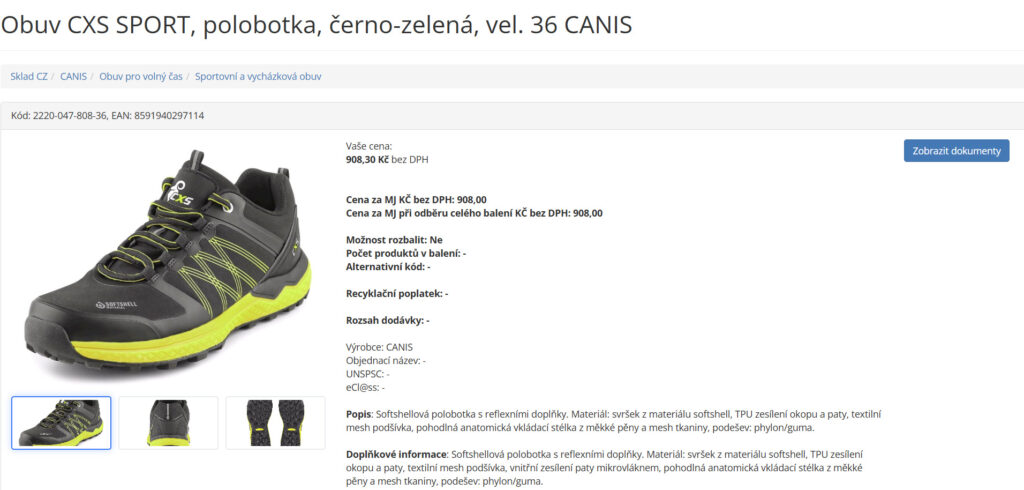The height and width of the screenshot is (490, 1024).
Task: Click the Kód and EAN code line
Action: tap(108, 116)
